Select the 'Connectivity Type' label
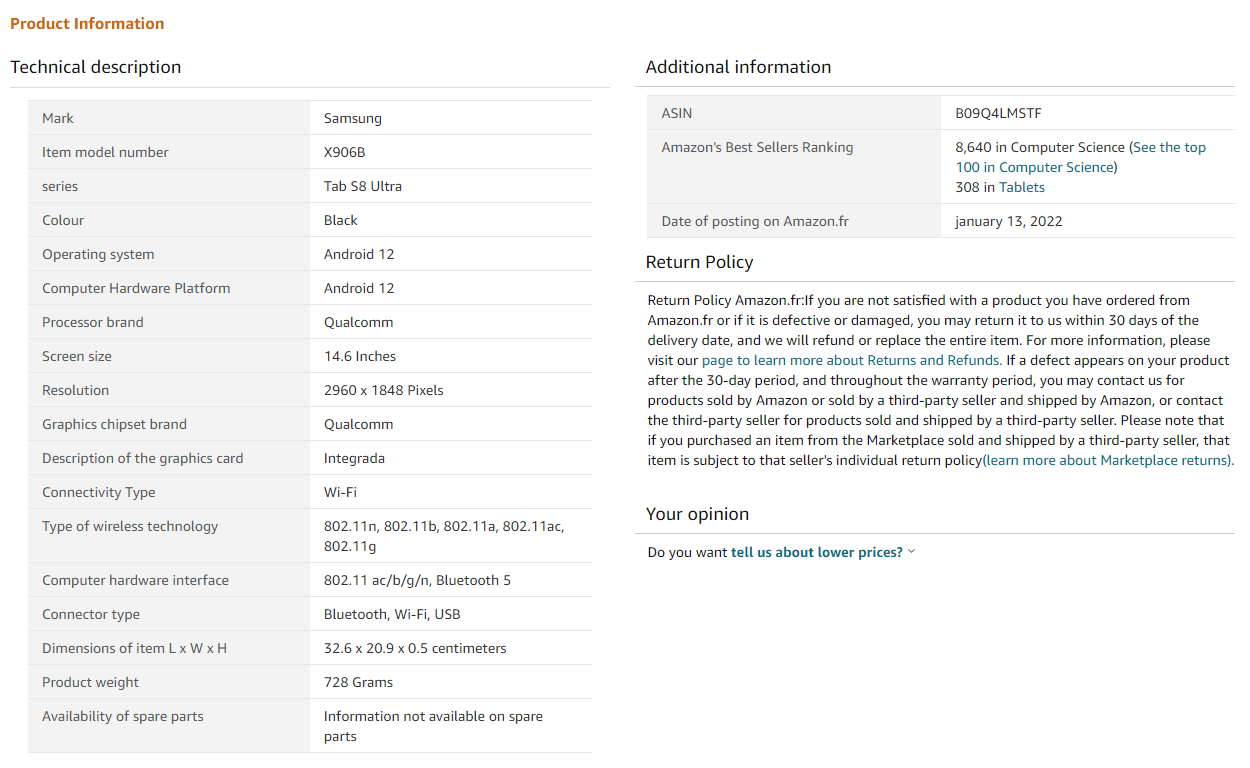Image resolution: width=1250 pixels, height=768 pixels. 99,492
